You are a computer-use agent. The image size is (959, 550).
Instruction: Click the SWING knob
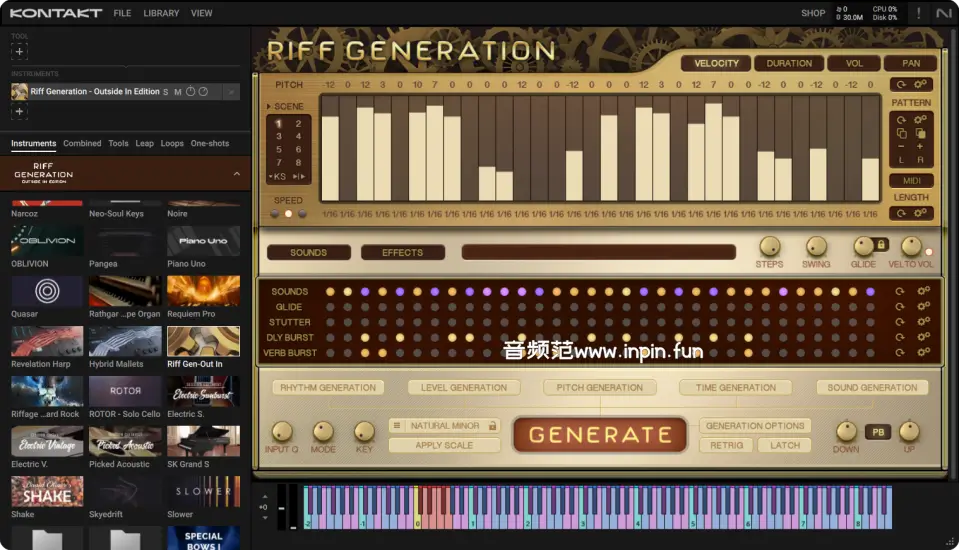(816, 247)
